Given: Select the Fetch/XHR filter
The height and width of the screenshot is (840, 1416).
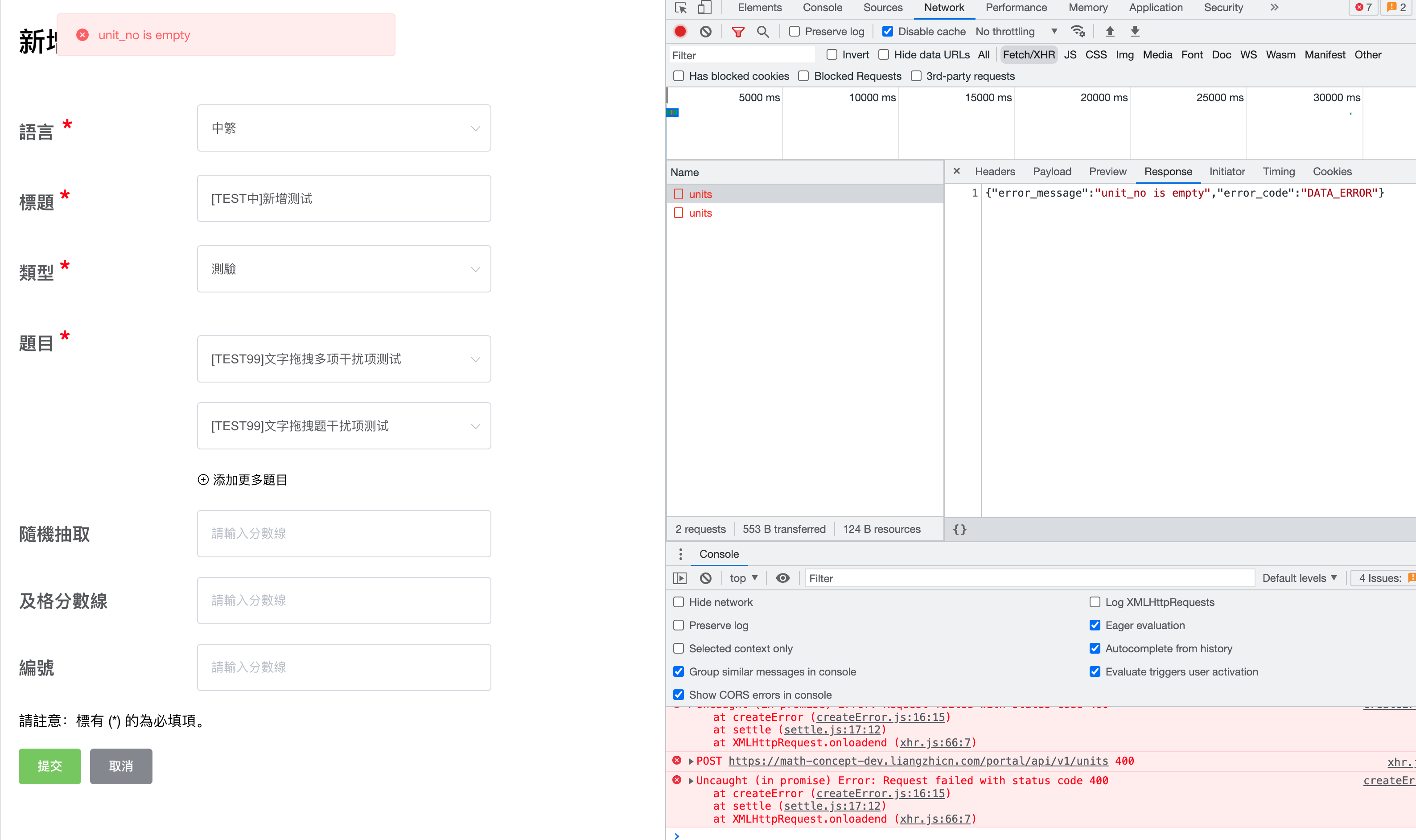Looking at the screenshot, I should coord(1028,55).
